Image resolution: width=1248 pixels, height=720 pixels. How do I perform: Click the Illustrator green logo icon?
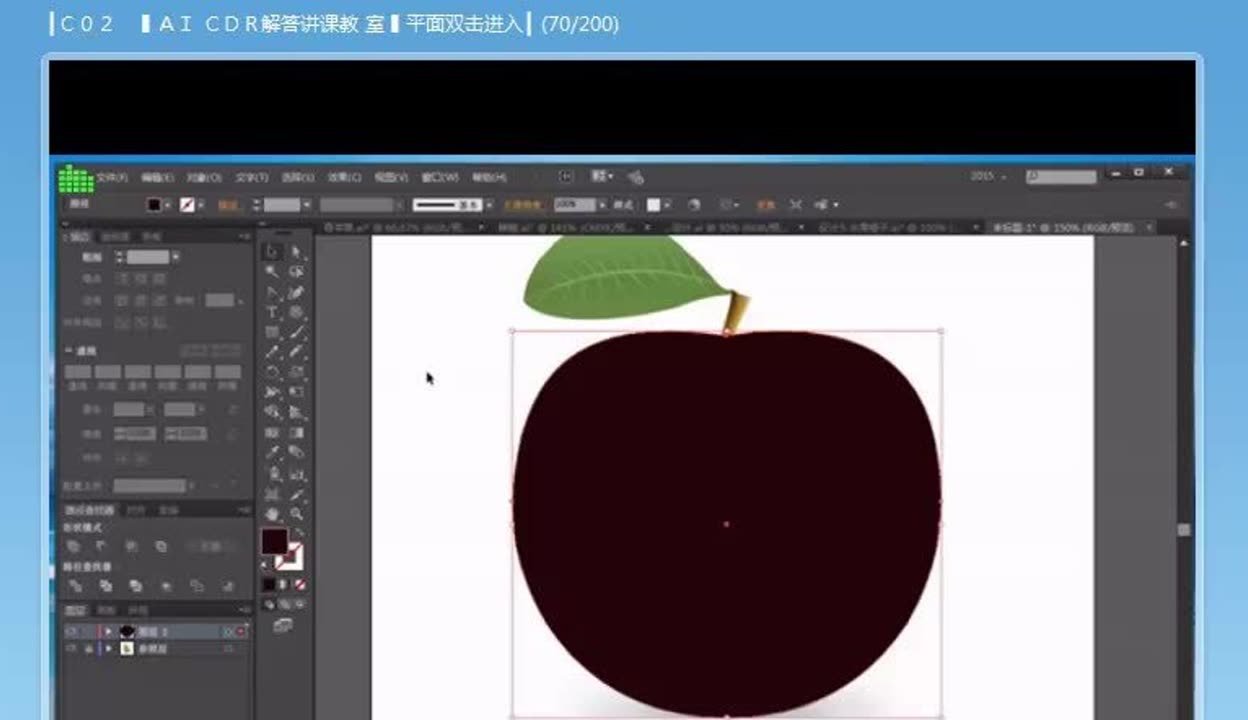75,179
